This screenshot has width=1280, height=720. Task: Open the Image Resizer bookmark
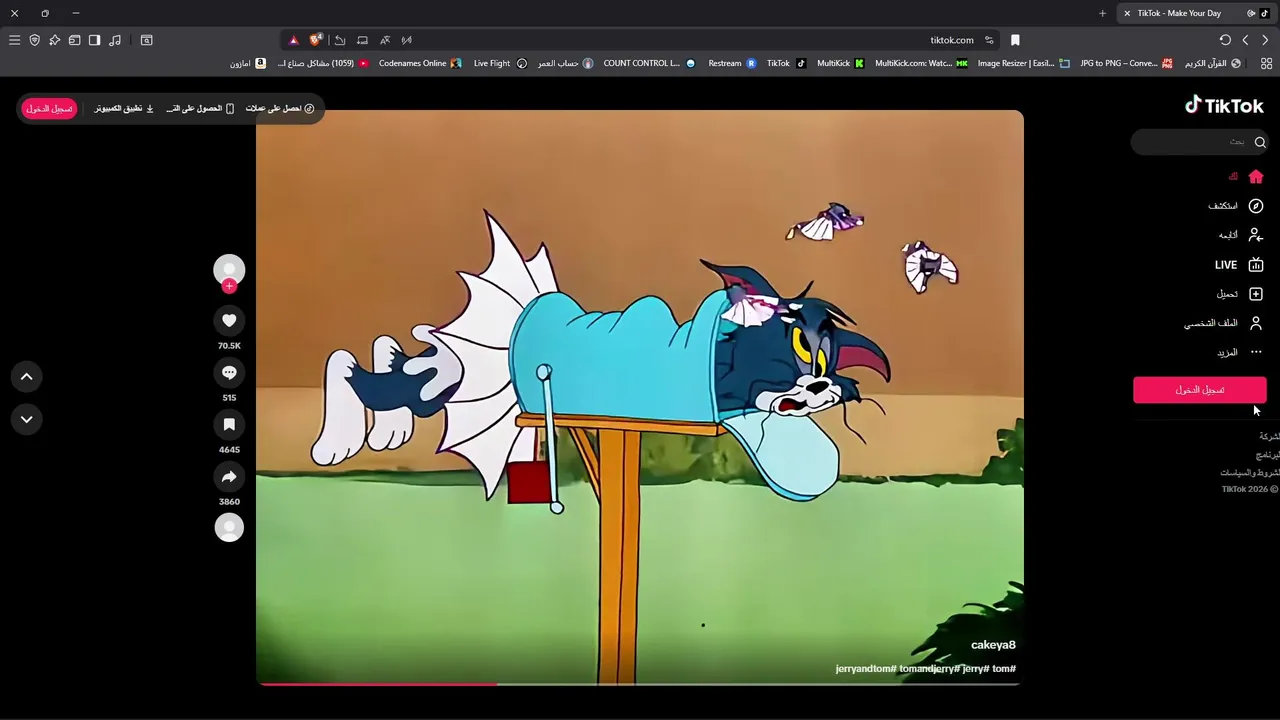(1023, 63)
